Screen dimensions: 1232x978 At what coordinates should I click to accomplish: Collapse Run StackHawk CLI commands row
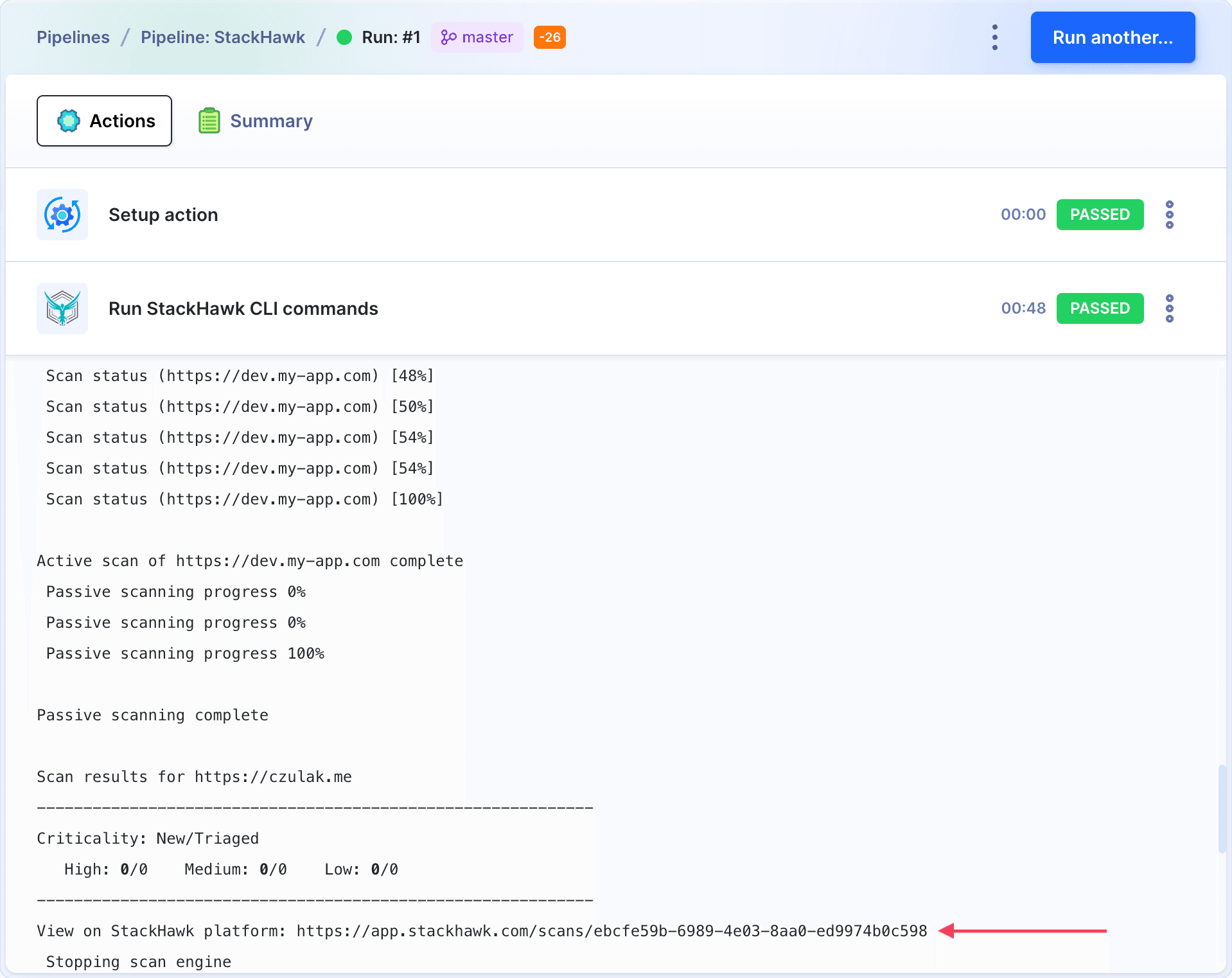pos(616,308)
